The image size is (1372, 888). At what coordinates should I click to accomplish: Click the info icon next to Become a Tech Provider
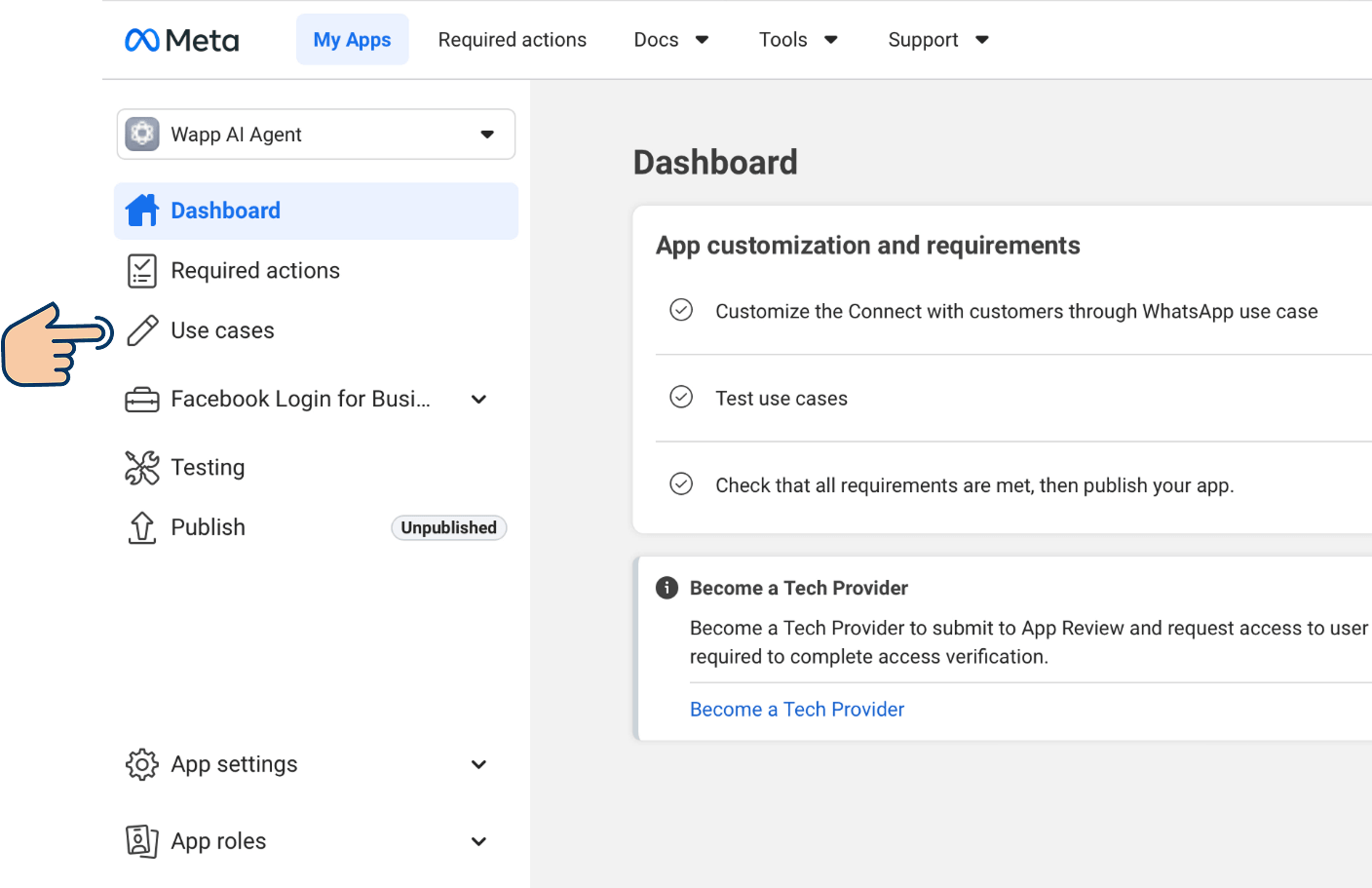[x=667, y=588]
